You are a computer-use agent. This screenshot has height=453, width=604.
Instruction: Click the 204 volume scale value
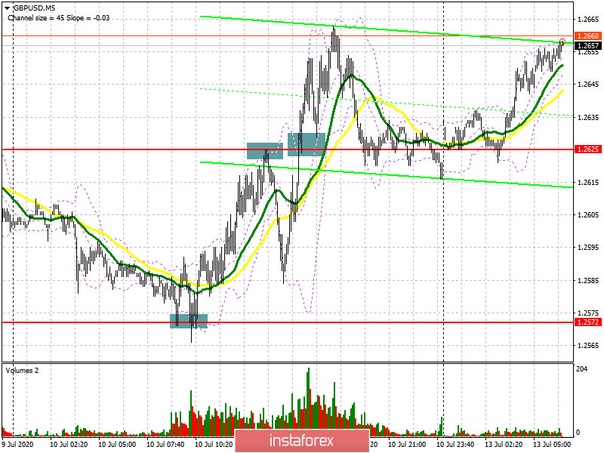[x=582, y=369]
